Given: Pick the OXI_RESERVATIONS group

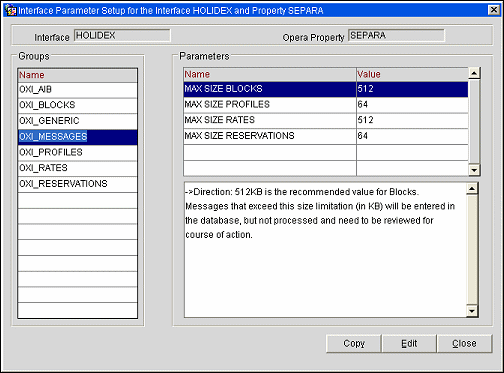Looking at the screenshot, I should [77, 184].
